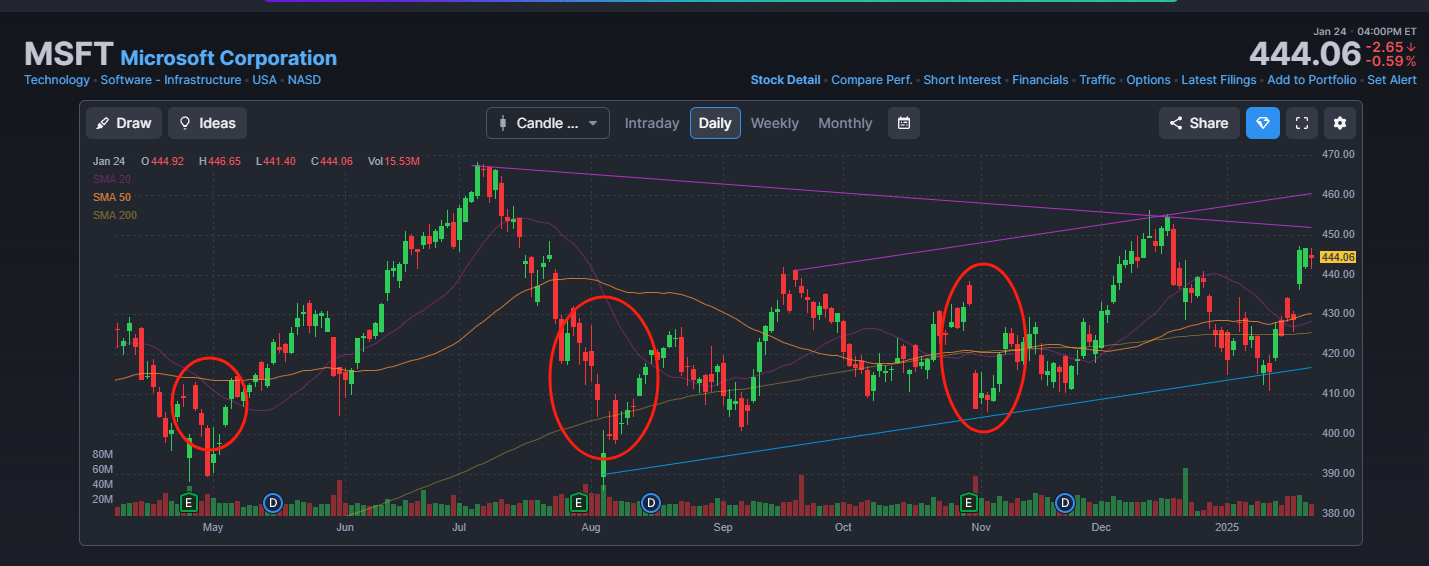Click Add to Portfolio link
This screenshot has width=1429, height=566.
[1312, 80]
